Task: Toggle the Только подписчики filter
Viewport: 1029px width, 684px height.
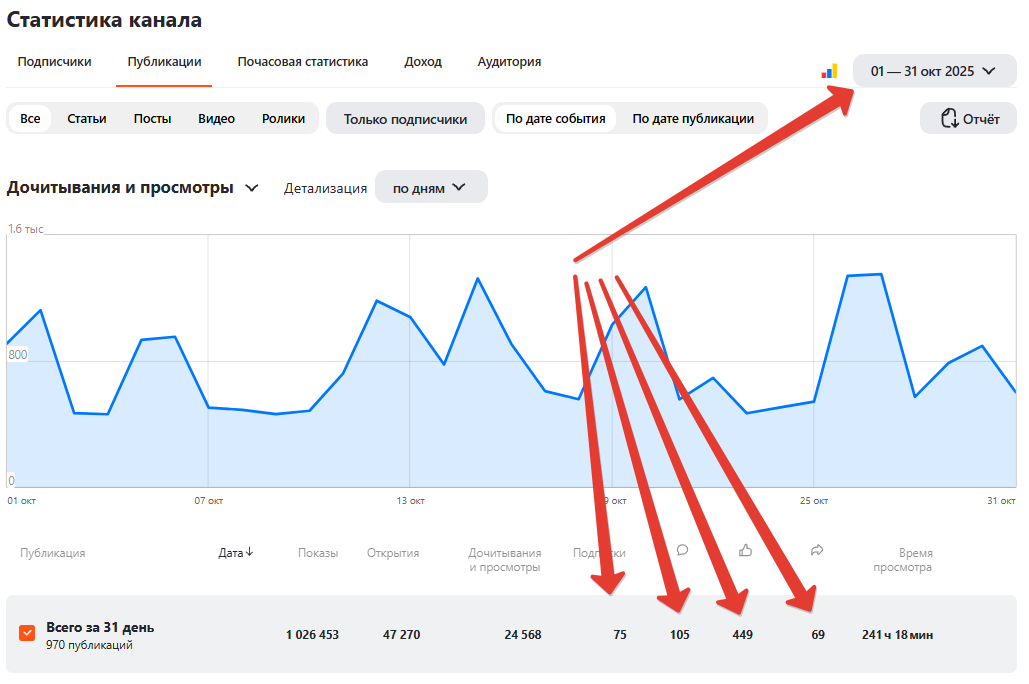Action: [x=406, y=119]
